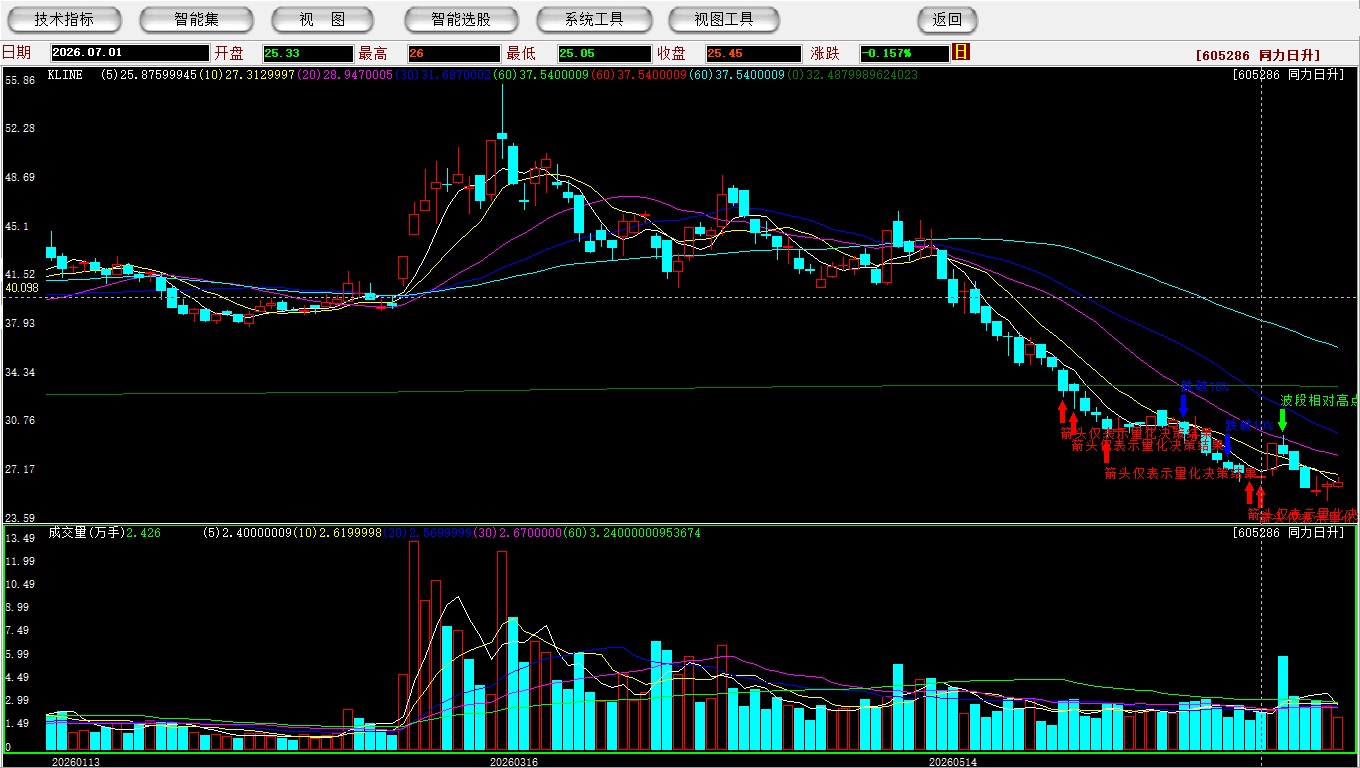
Task: Click the white (5) moving-average value in KLINE legend
Action: 149,75
